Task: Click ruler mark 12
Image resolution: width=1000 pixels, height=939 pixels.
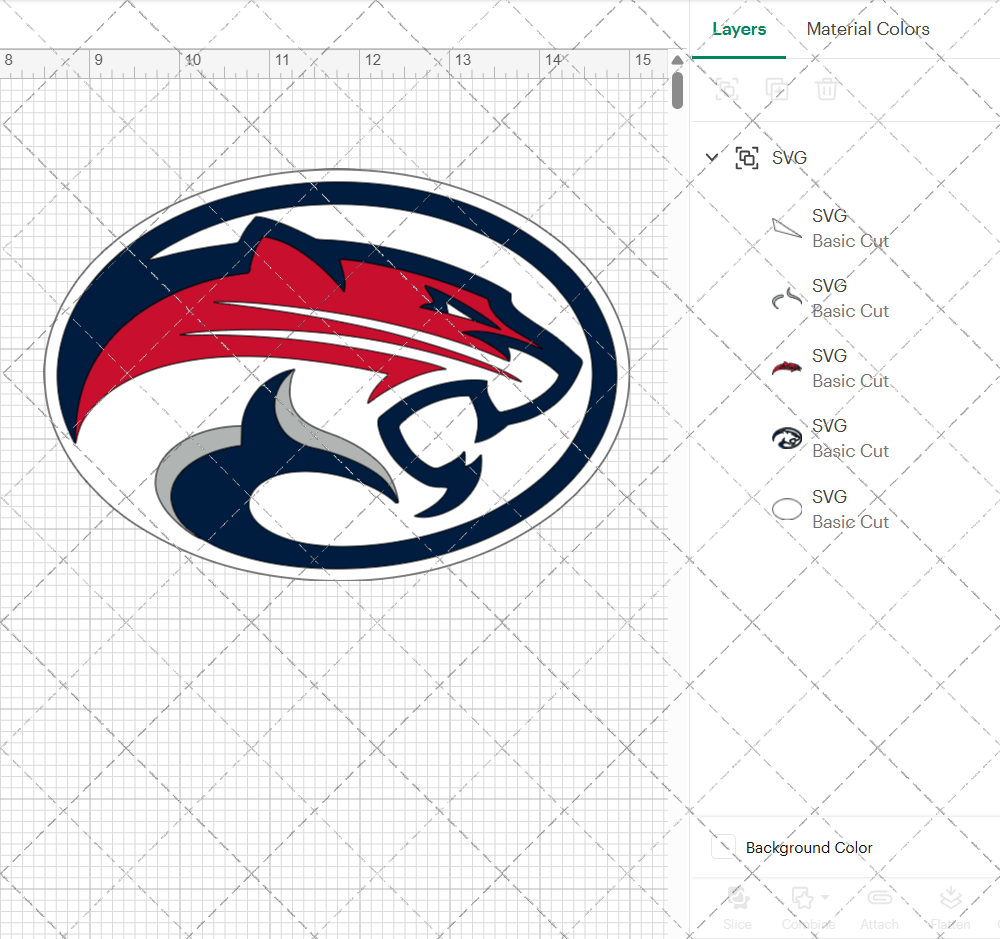Action: (372, 60)
